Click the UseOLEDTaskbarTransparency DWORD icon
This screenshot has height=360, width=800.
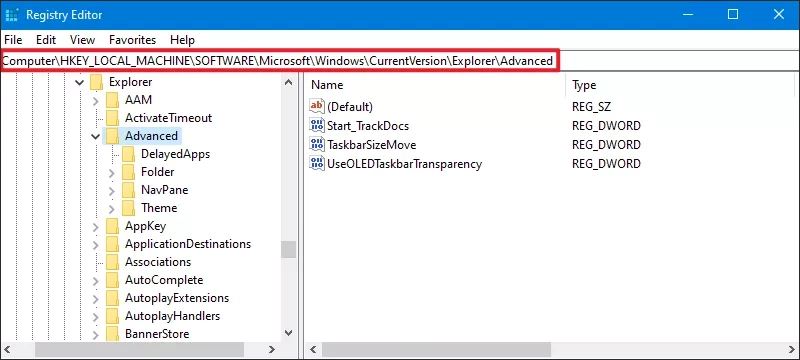click(x=317, y=164)
